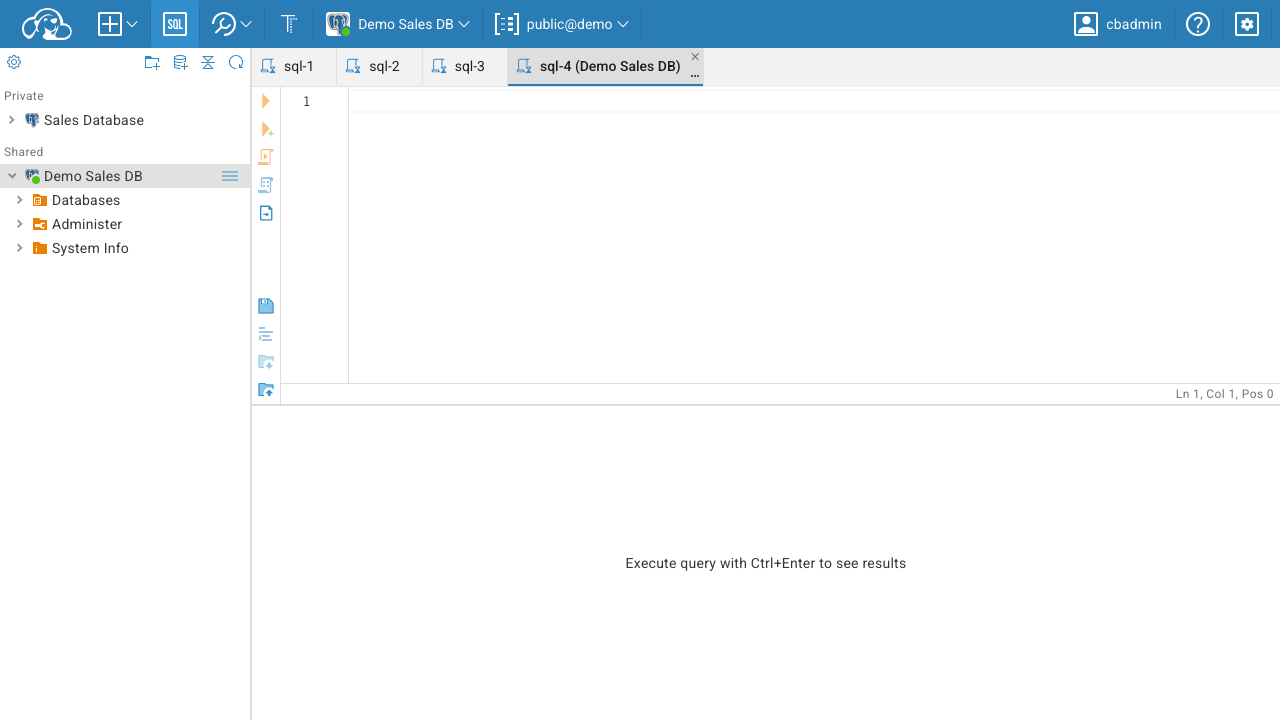Open the SQL editor toolbar button
The width and height of the screenshot is (1280, 720).
pos(175,24)
